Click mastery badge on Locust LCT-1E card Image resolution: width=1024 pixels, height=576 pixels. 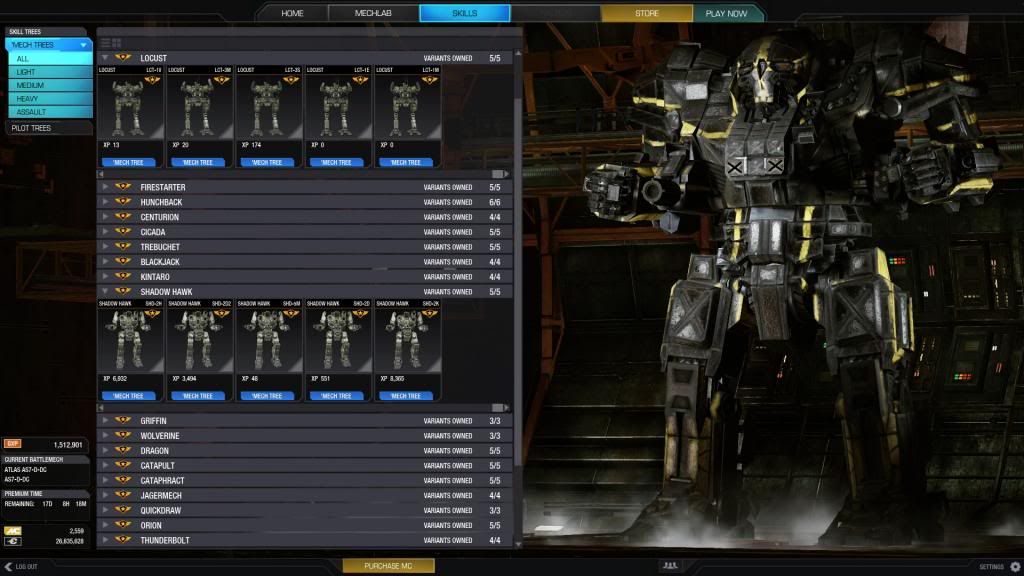pyautogui.click(x=360, y=80)
